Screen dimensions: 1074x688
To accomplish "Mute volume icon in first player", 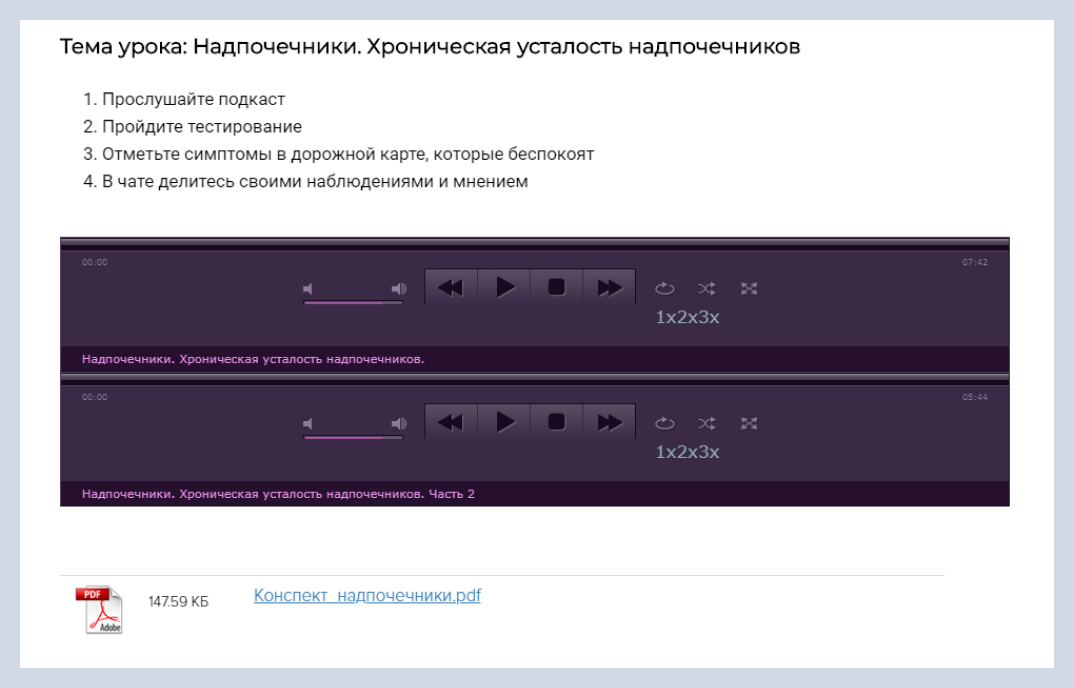I will tap(308, 288).
